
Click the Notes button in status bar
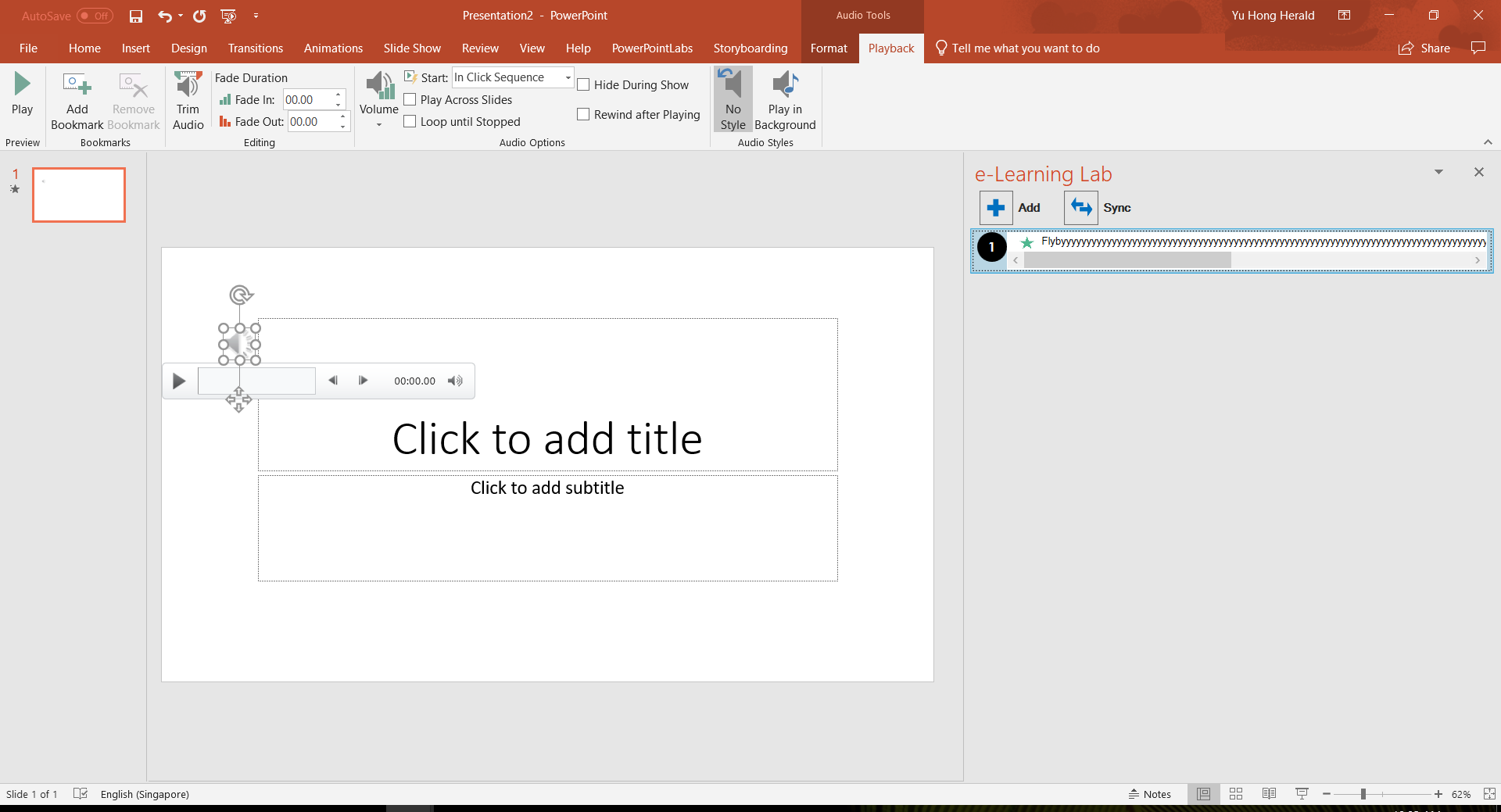point(1150,794)
